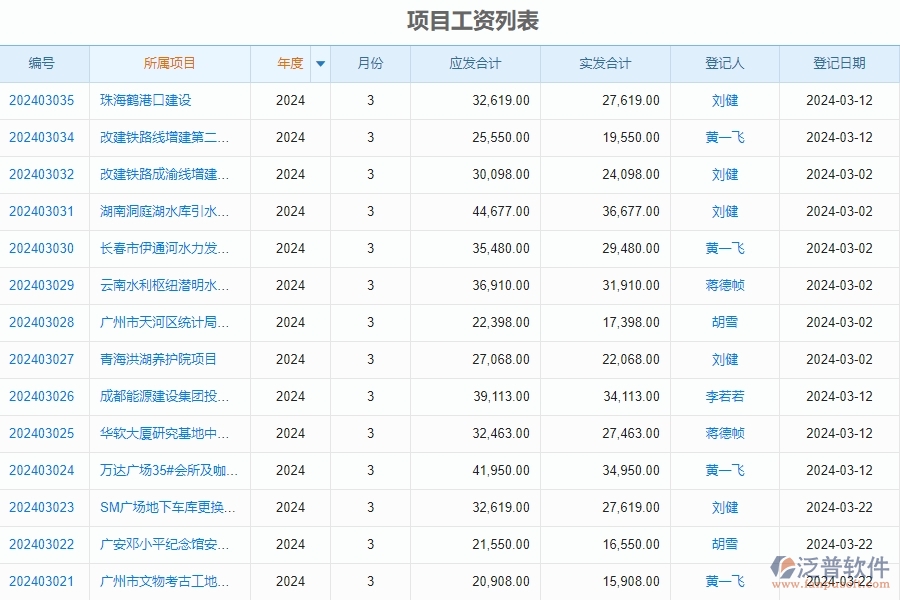Open project 华软大厦研究基地中…
Screen dimensions: 900x600
[164, 433]
